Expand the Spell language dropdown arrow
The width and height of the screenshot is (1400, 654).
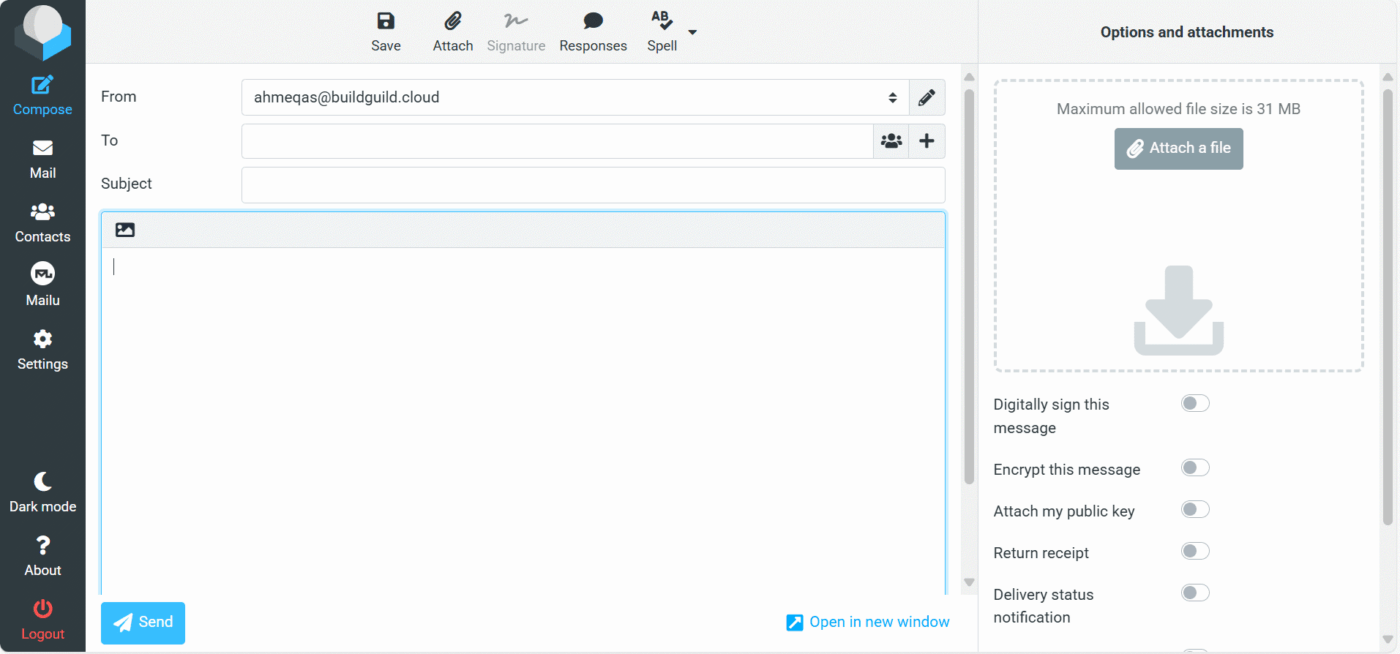[693, 32]
